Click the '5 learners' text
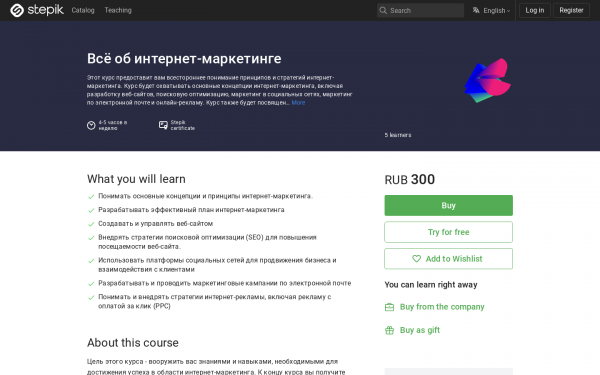The width and height of the screenshot is (600, 375). (398, 135)
